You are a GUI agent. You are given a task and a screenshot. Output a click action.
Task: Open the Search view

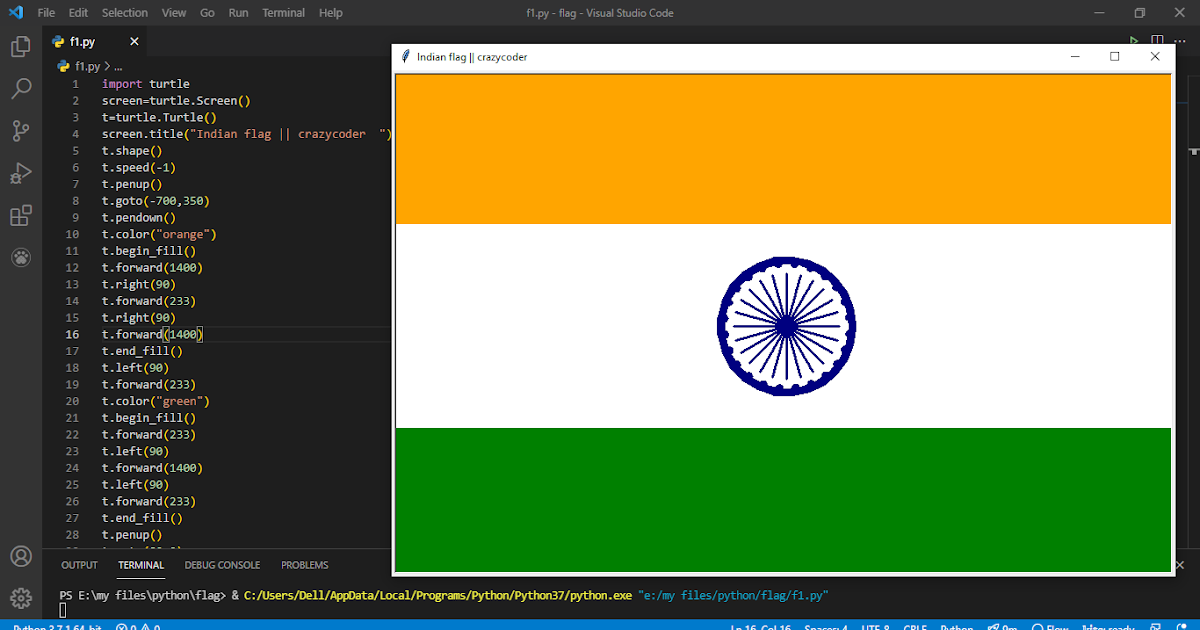click(21, 89)
